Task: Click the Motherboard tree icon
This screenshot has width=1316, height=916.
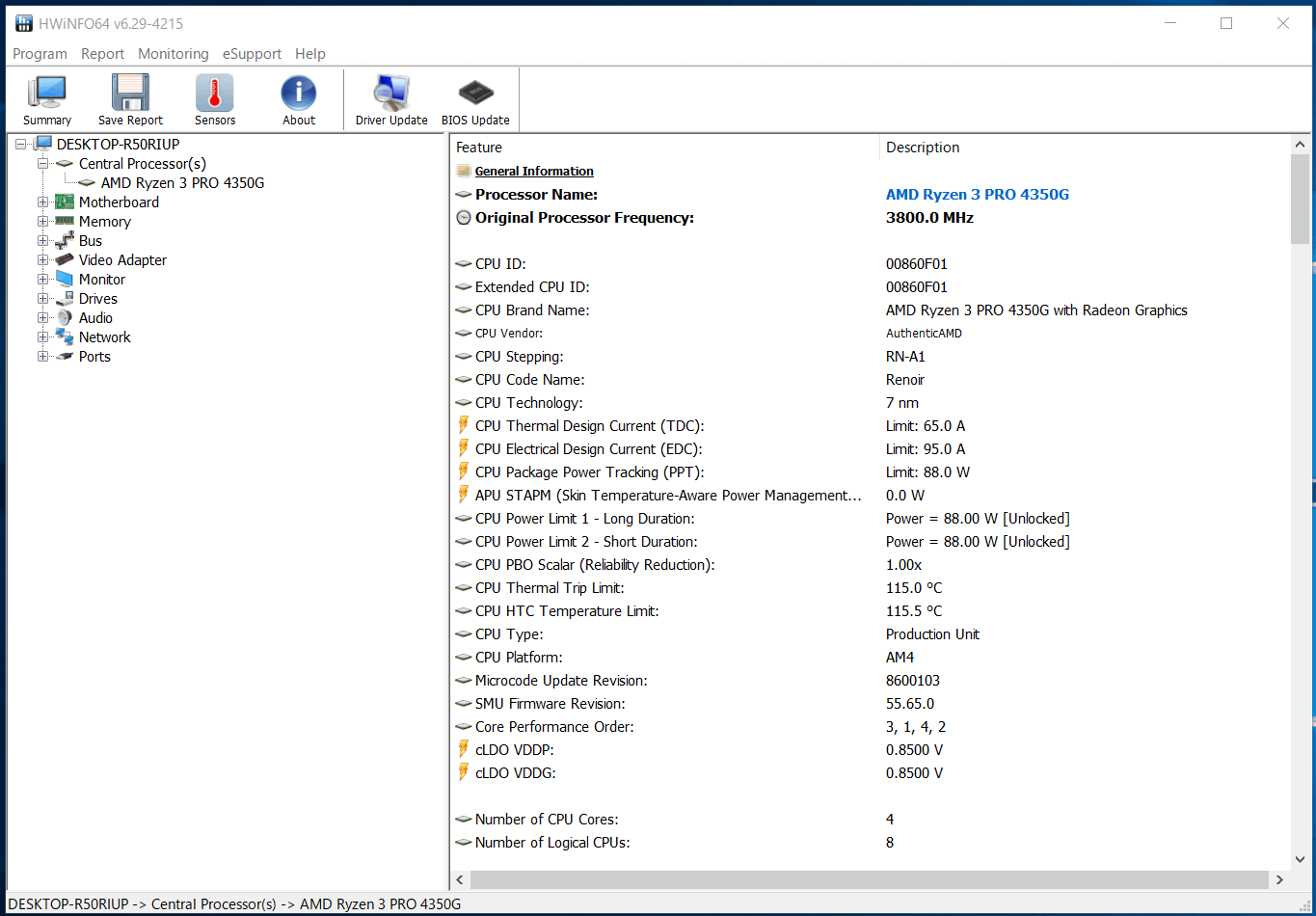Action: (x=65, y=202)
